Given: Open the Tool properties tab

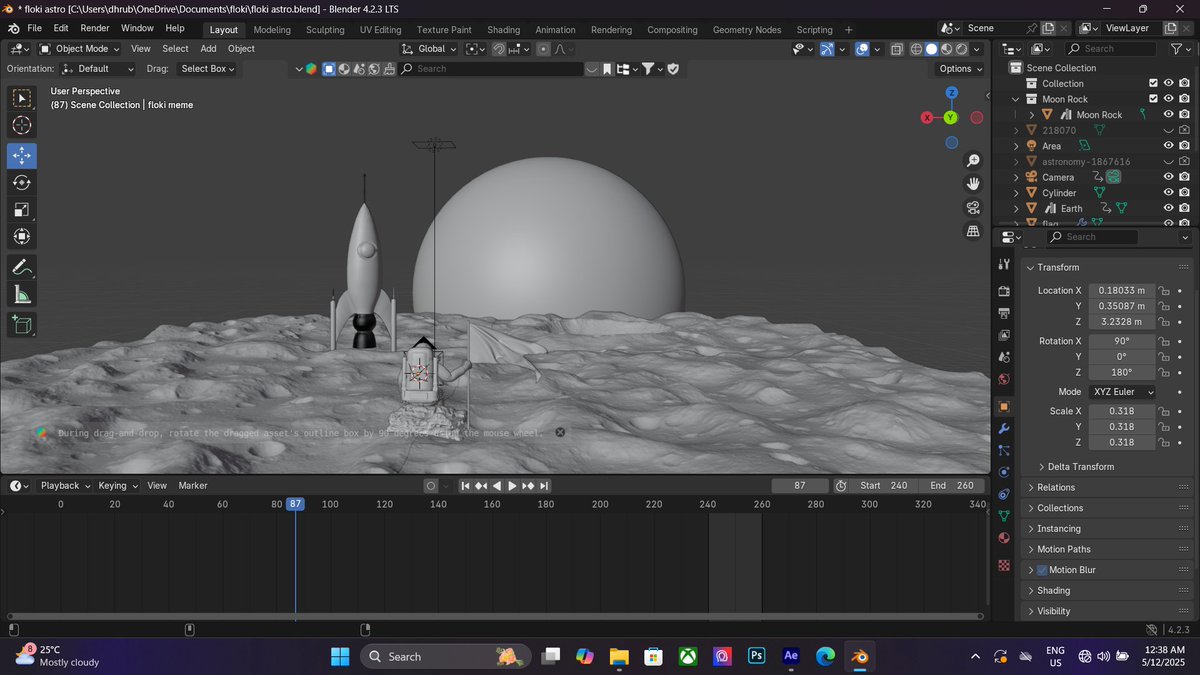Looking at the screenshot, I should [x=1004, y=264].
